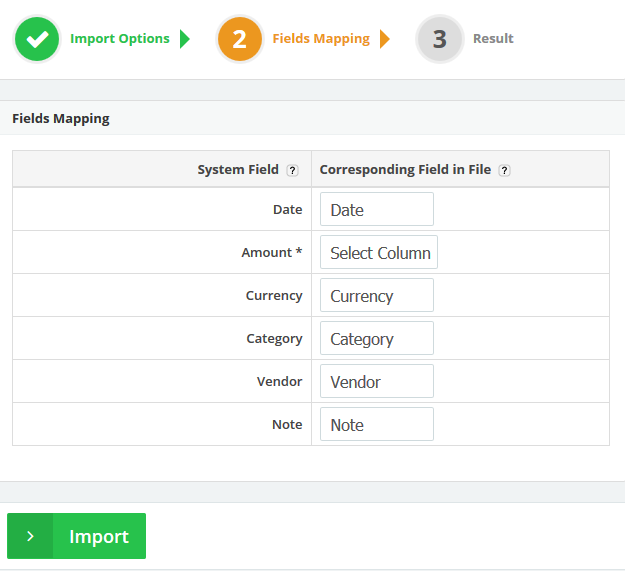
Task: Click the Amount * required field label
Action: 272,253
